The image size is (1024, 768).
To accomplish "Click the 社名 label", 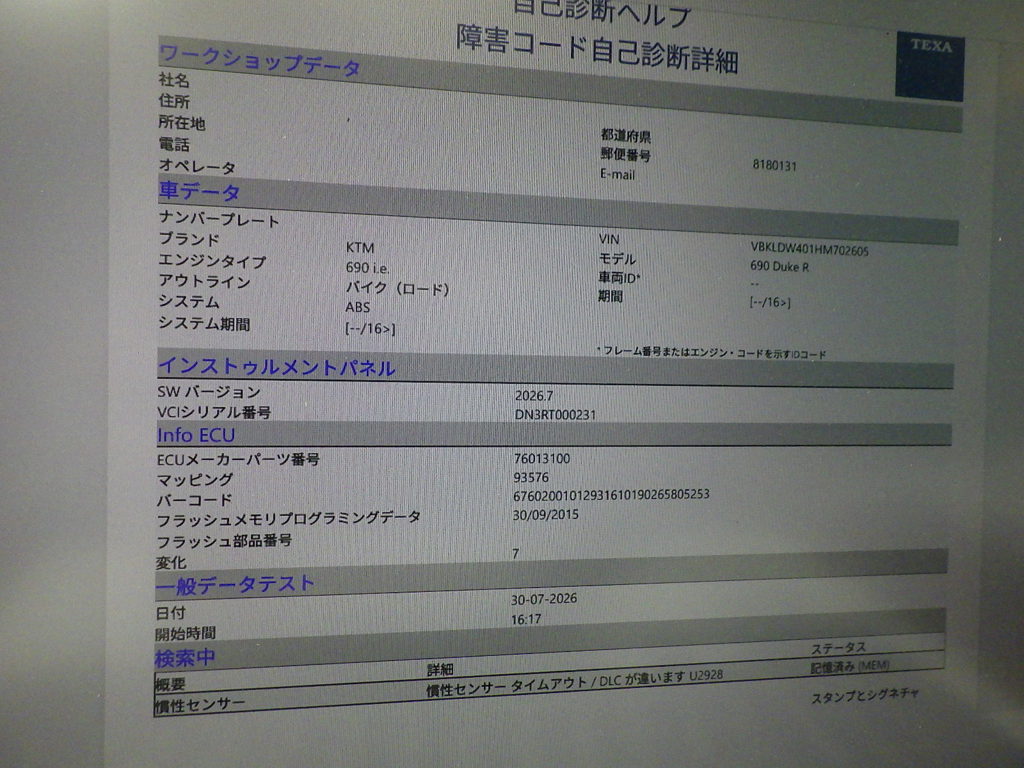I will click(174, 80).
